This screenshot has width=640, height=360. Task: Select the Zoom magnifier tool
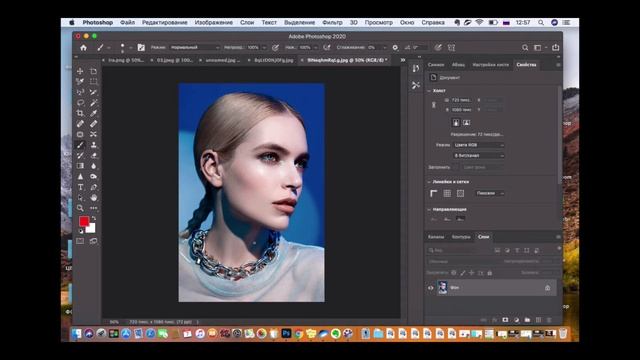coord(80,208)
